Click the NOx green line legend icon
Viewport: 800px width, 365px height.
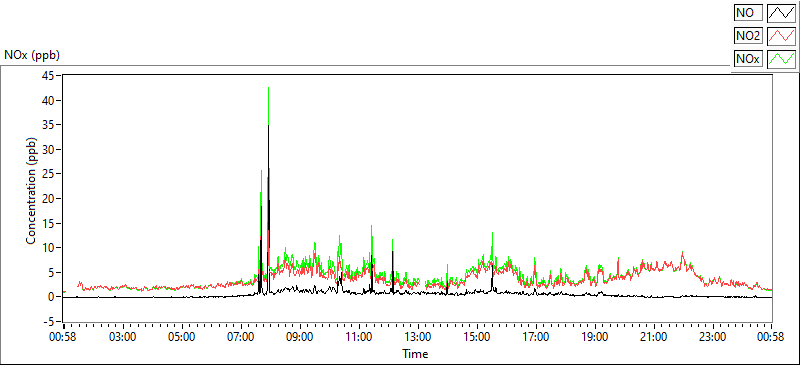coord(781,59)
